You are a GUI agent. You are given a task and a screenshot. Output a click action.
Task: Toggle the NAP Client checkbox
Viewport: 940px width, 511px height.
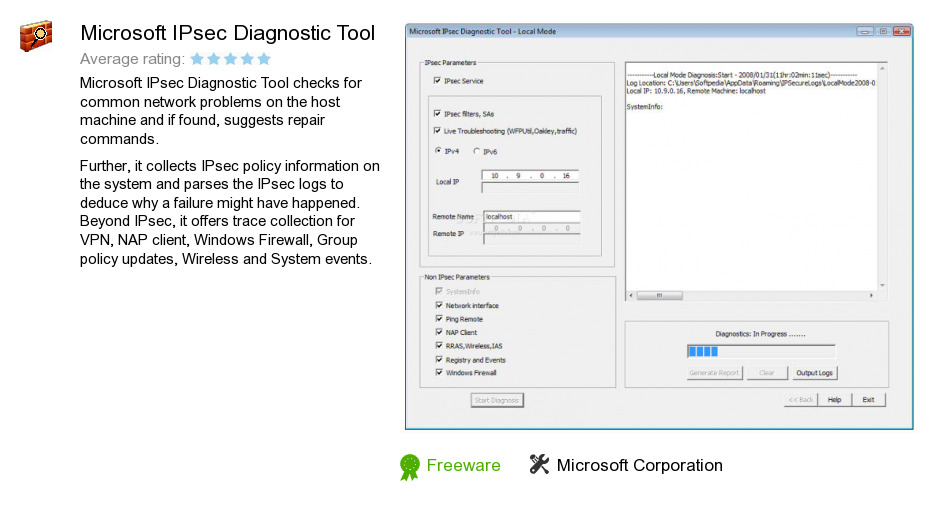tap(439, 332)
